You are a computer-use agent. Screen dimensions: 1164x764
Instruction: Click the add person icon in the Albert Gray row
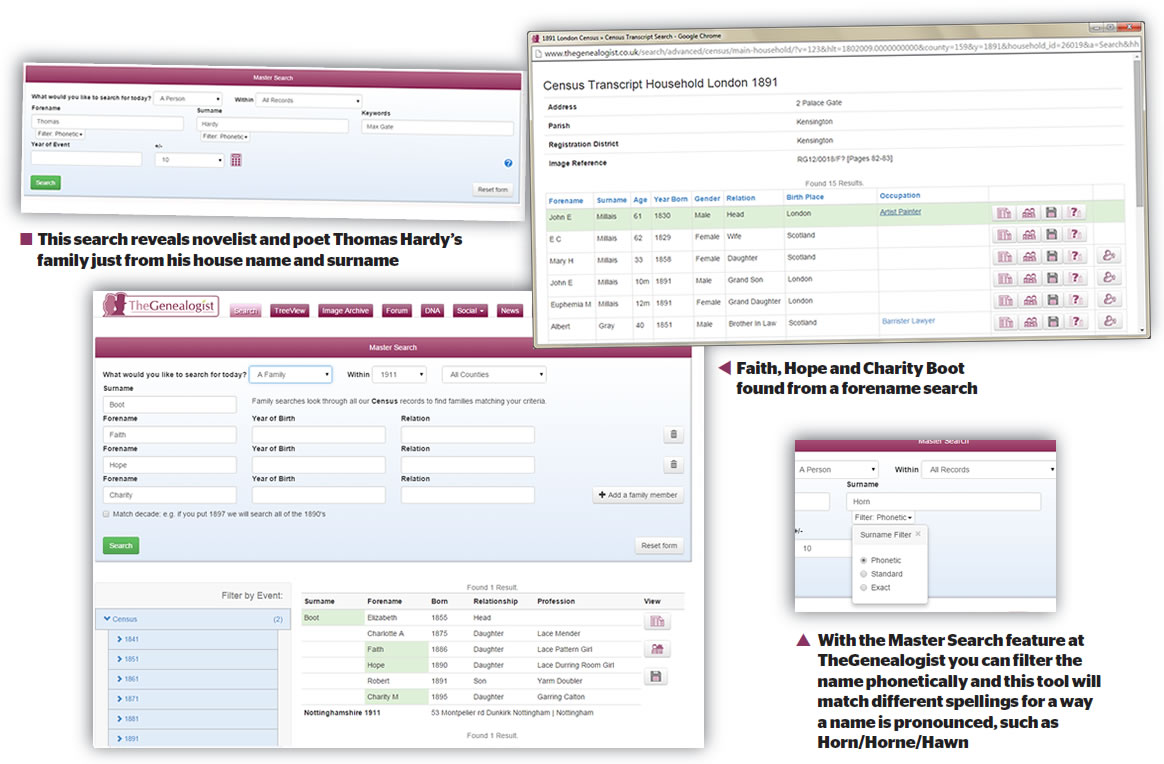click(1110, 321)
